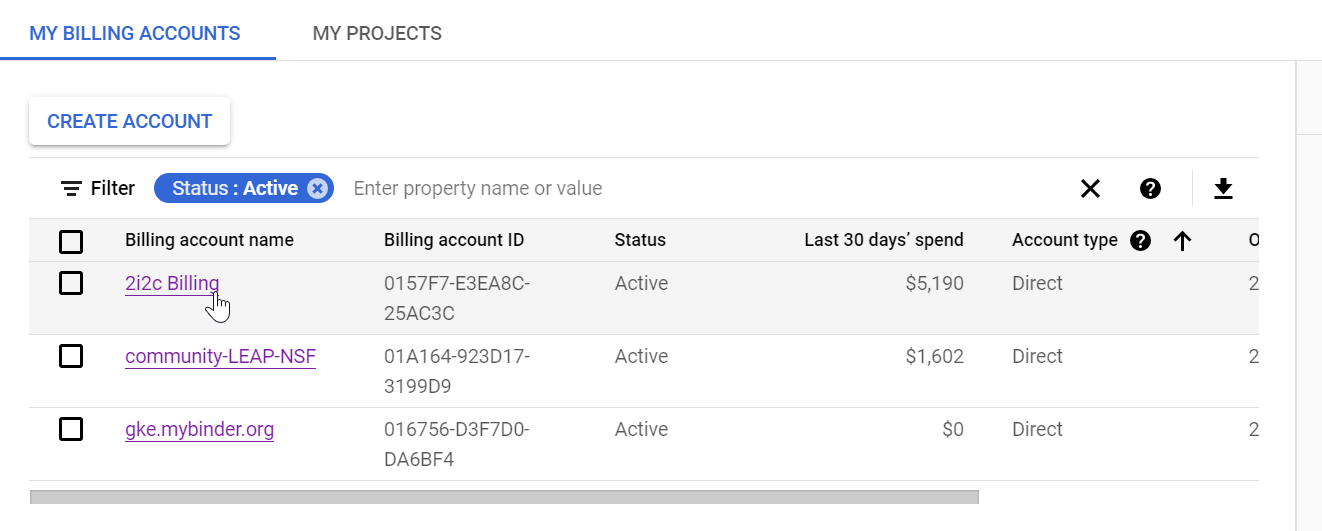Click the horizontal table scrollbar
The height and width of the screenshot is (531, 1322).
click(504, 496)
